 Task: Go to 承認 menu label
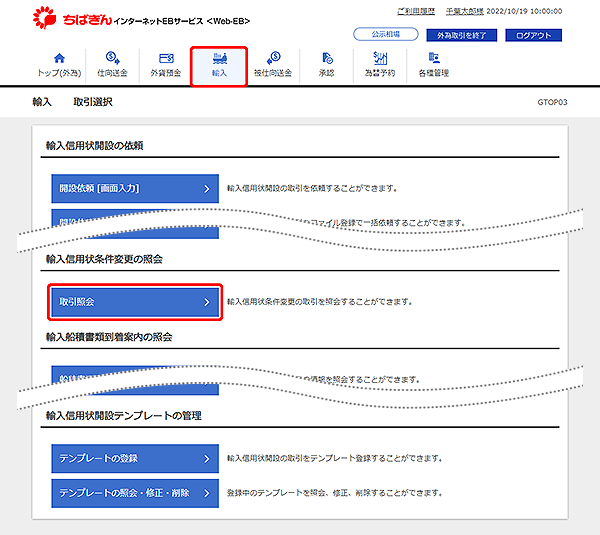(x=327, y=73)
